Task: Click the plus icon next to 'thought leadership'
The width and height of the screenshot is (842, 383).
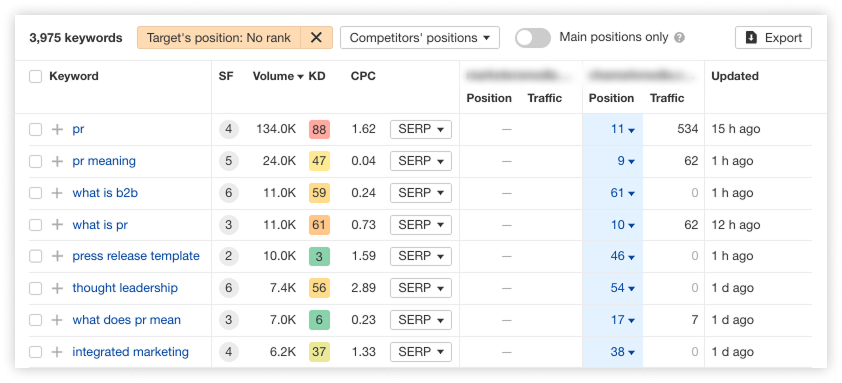Action: [57, 288]
